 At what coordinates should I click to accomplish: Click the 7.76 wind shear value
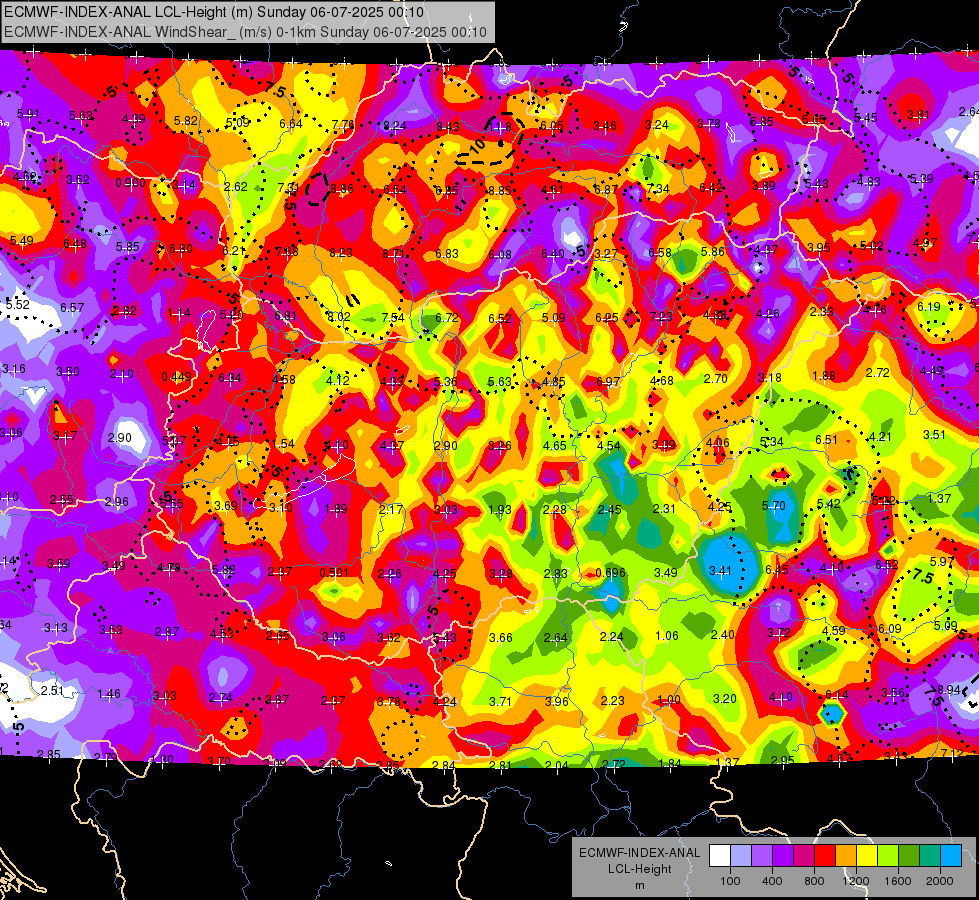click(343, 124)
